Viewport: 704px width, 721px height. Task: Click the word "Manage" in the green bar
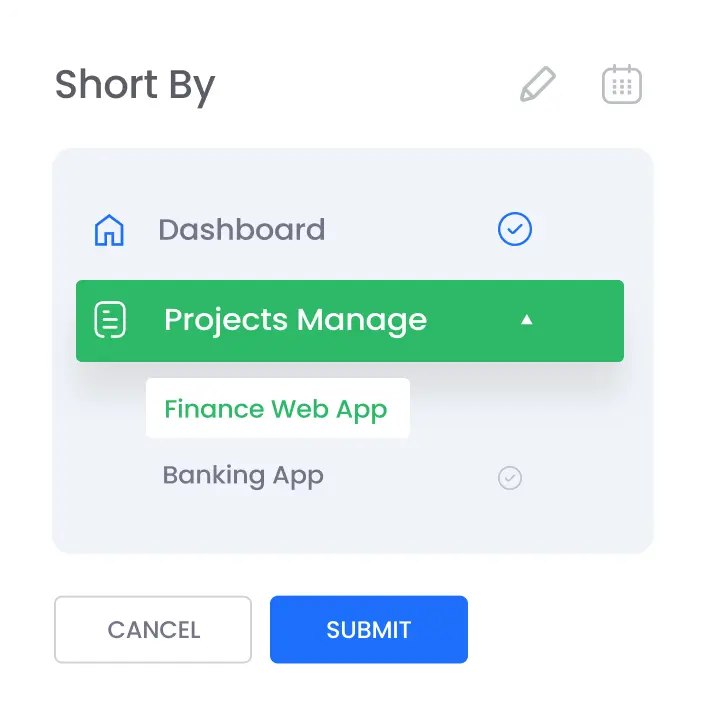tap(362, 320)
